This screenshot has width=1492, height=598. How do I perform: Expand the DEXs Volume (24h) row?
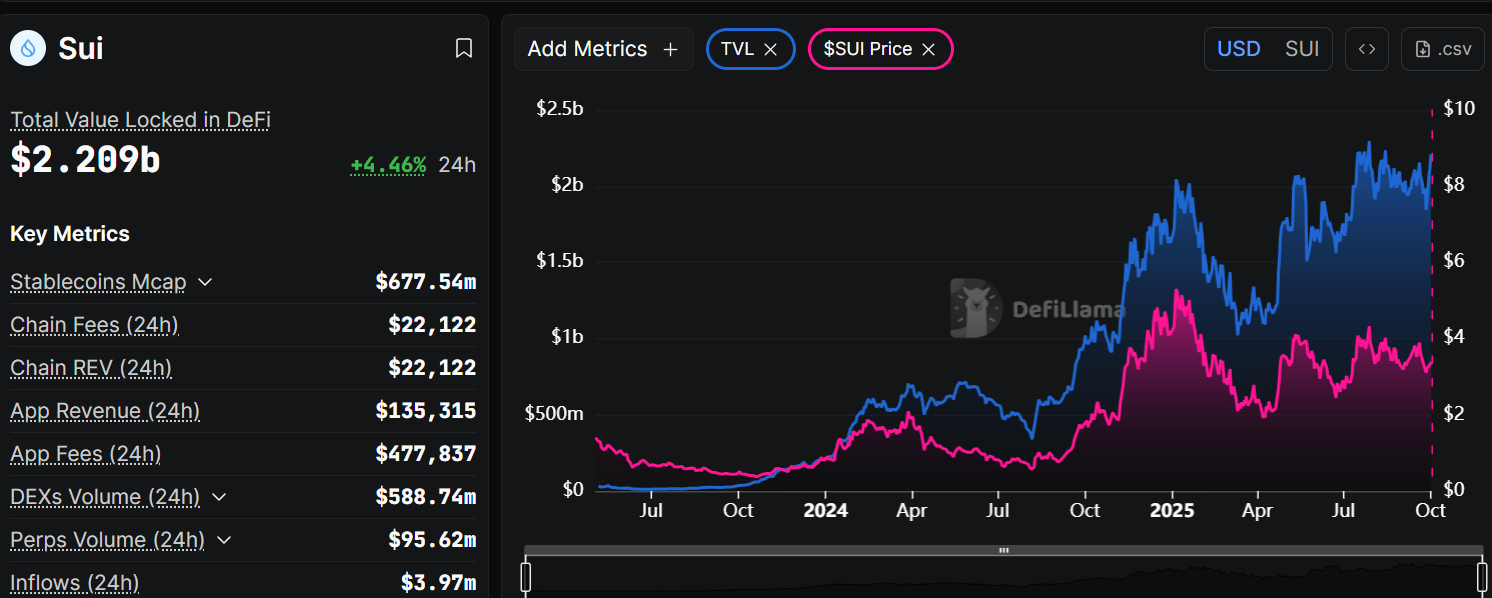click(x=219, y=497)
